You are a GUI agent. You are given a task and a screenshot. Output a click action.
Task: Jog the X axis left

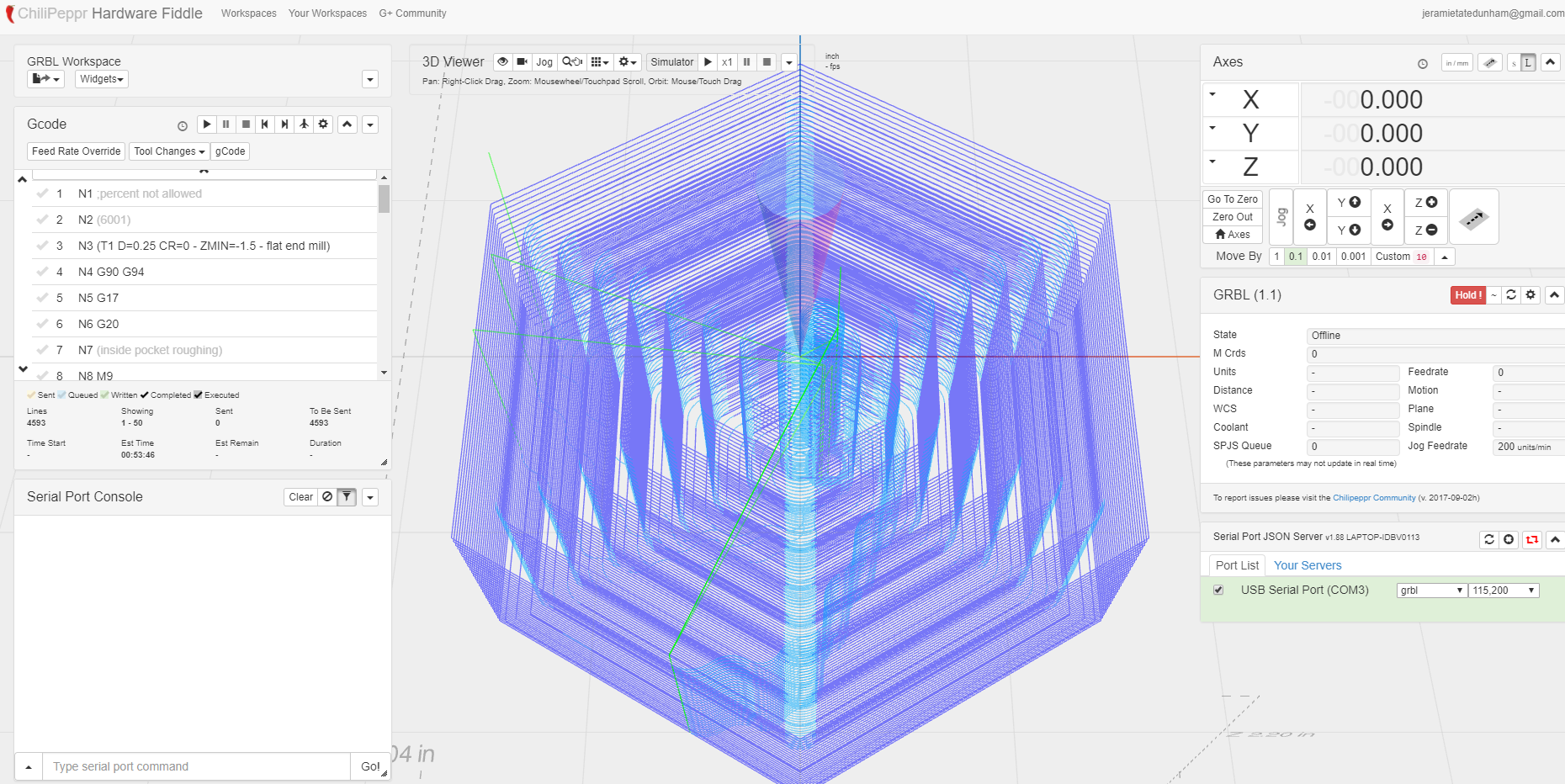[x=1309, y=217]
